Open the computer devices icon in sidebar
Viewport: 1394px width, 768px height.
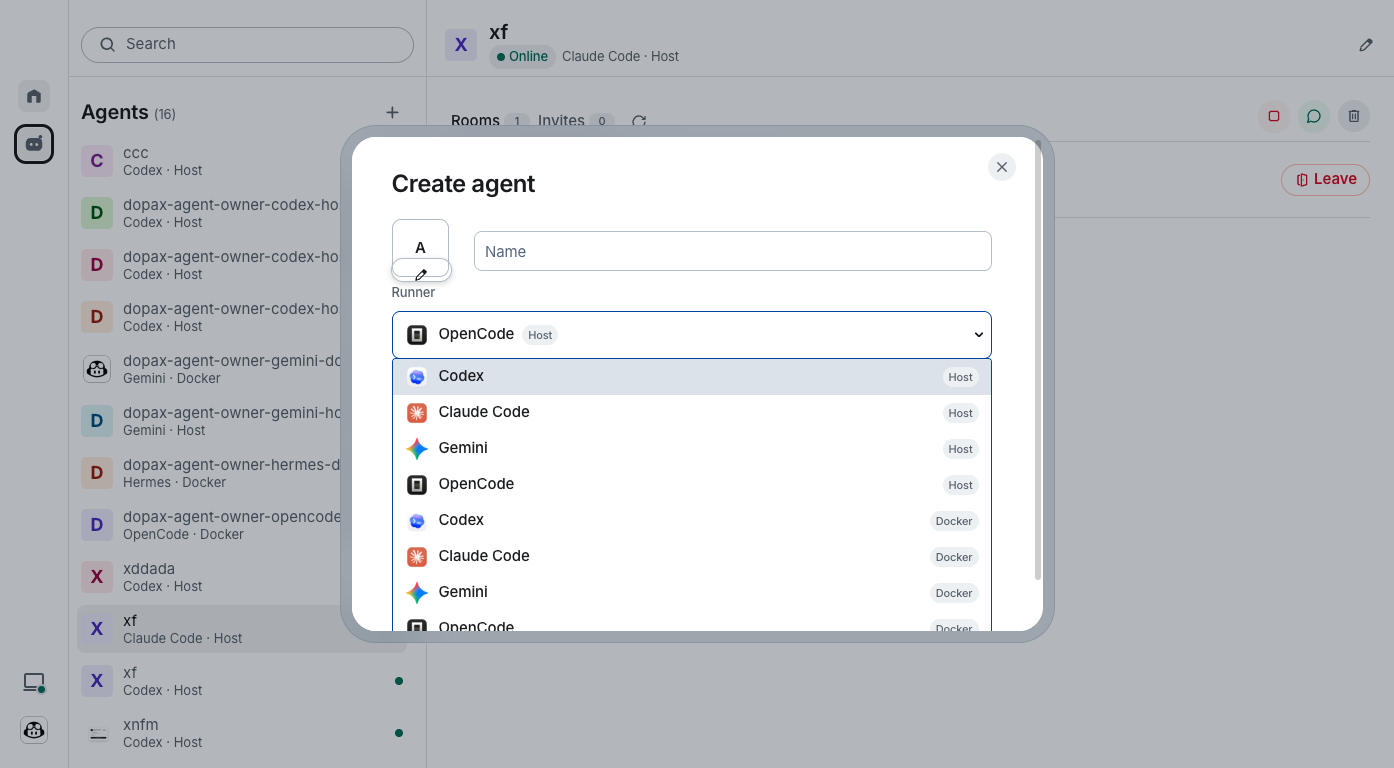click(x=34, y=682)
